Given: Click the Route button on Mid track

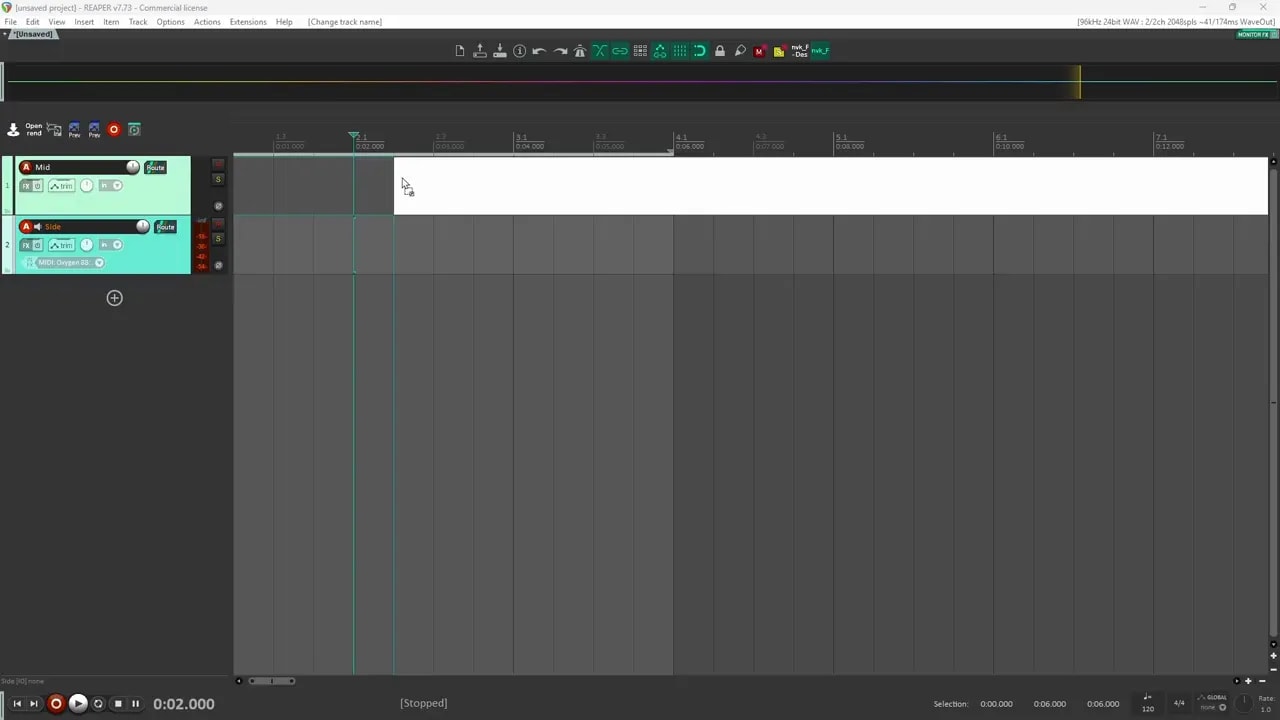Looking at the screenshot, I should pyautogui.click(x=155, y=167).
